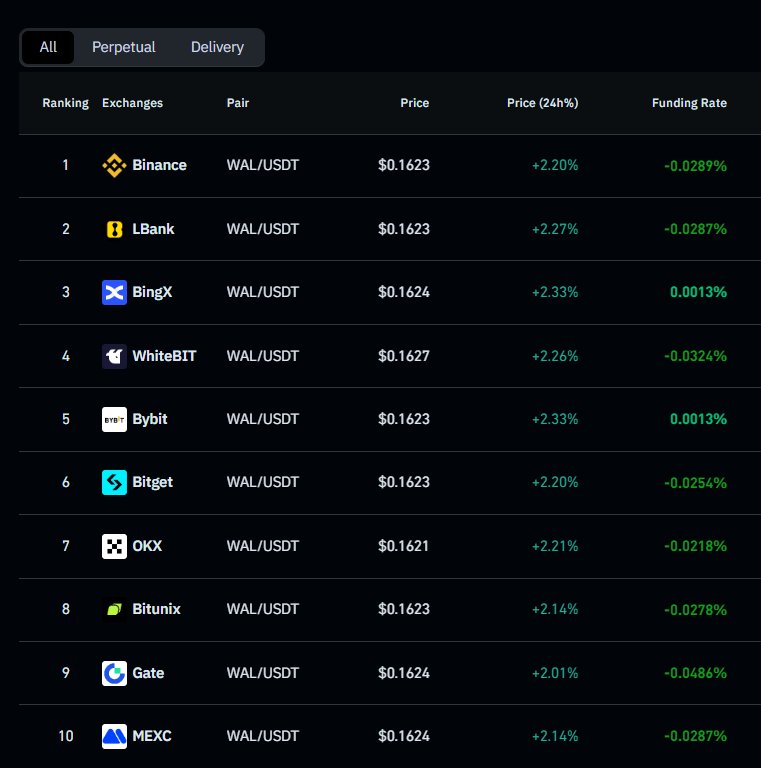The width and height of the screenshot is (761, 768).
Task: Click the Ranking column header
Action: point(65,103)
